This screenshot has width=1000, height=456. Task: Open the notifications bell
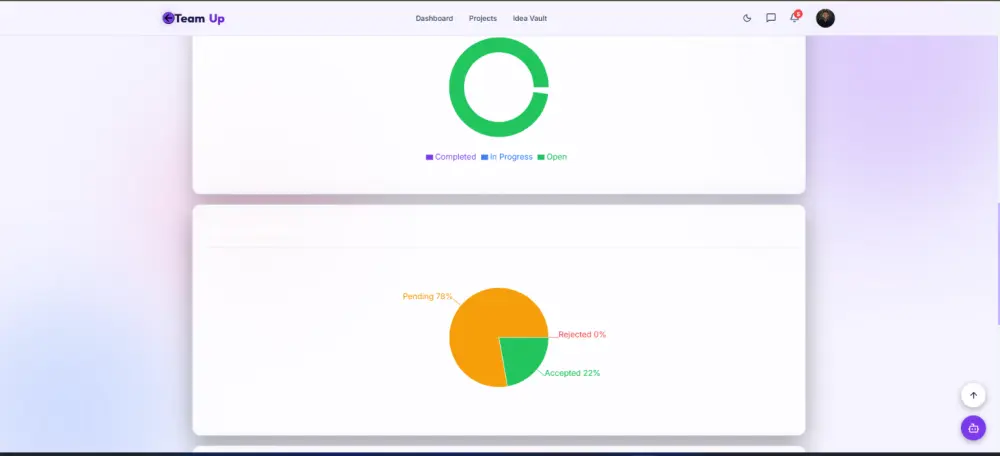tap(795, 17)
